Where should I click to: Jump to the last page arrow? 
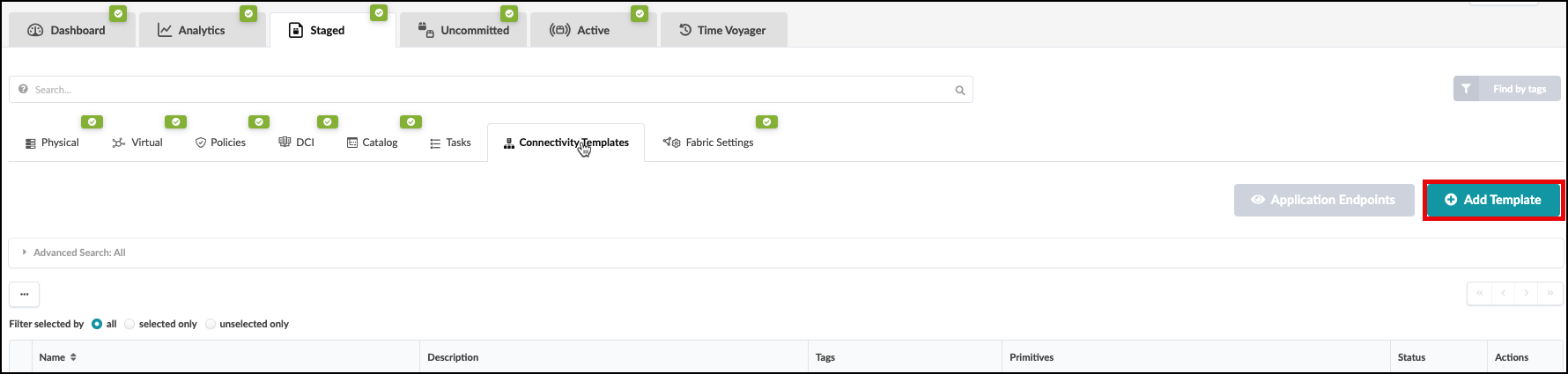1550,293
